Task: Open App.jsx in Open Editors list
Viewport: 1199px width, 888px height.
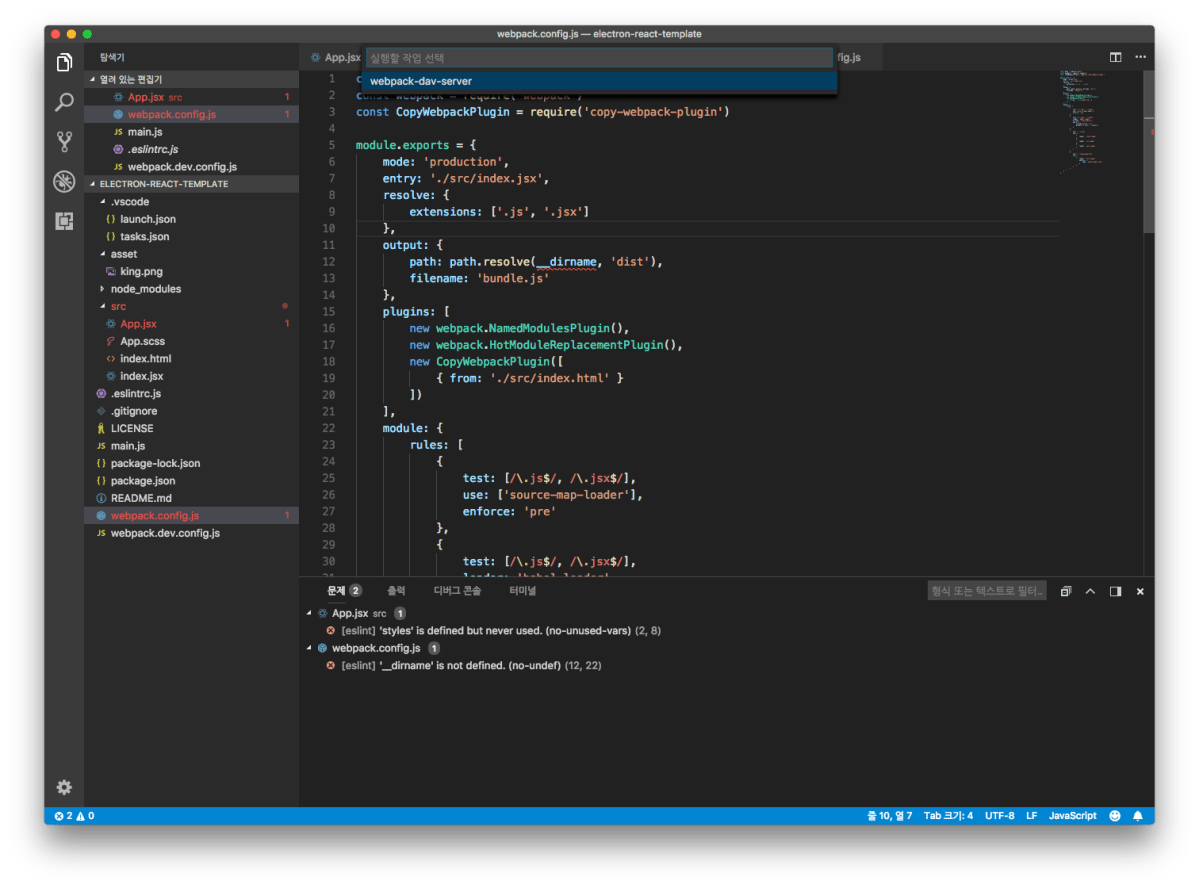Action: (191, 97)
